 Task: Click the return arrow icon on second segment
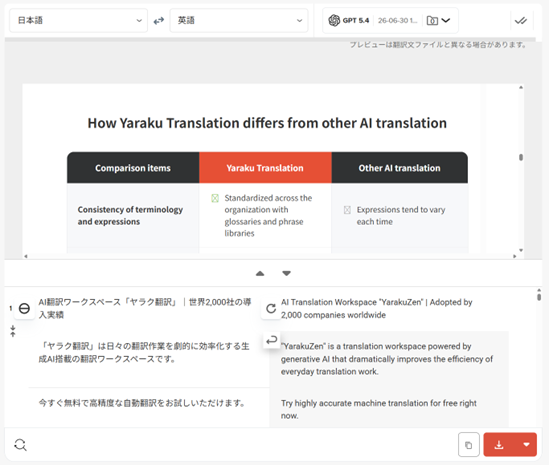pyautogui.click(x=271, y=340)
